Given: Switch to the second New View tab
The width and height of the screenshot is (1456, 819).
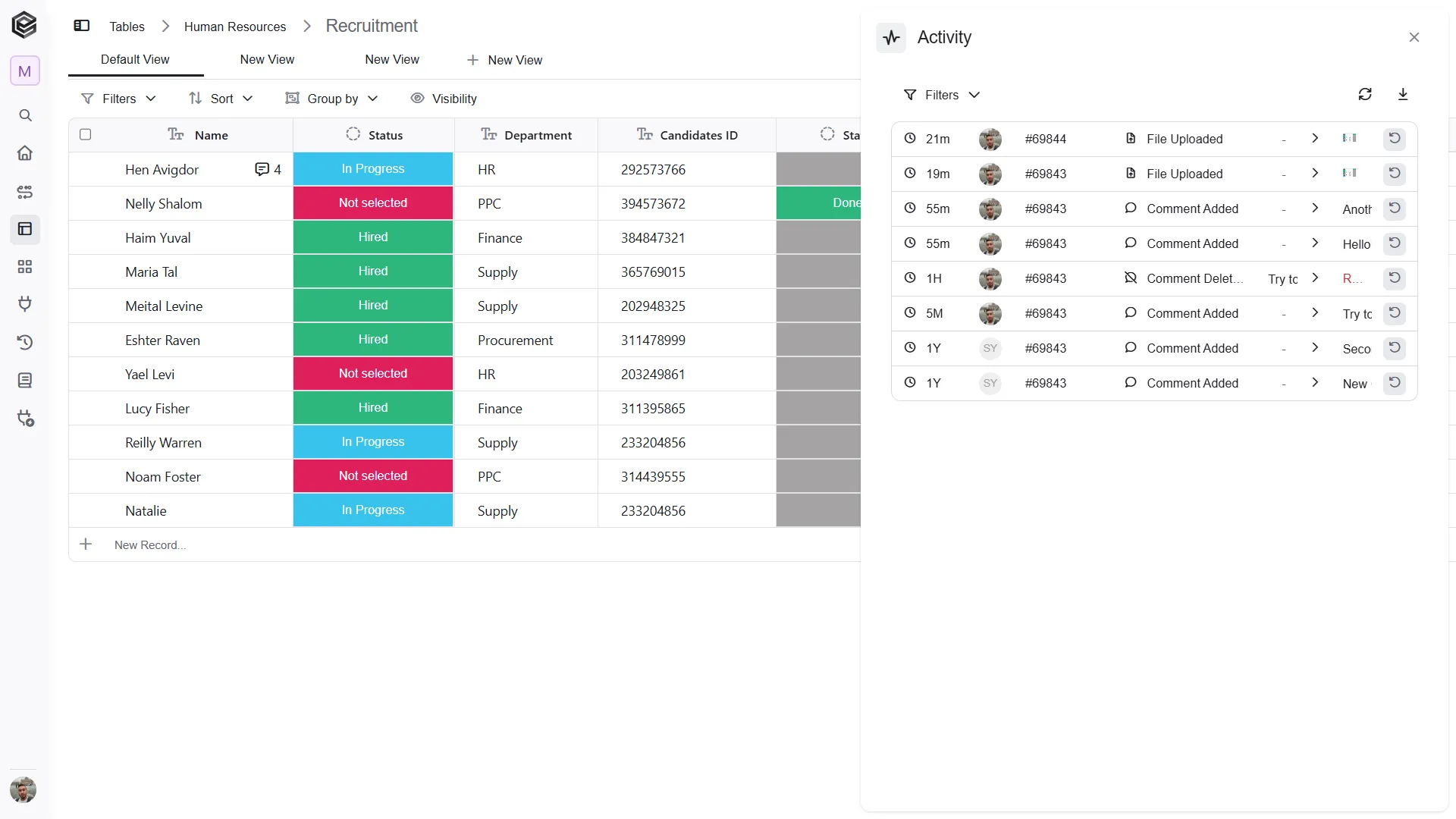Looking at the screenshot, I should click(267, 59).
